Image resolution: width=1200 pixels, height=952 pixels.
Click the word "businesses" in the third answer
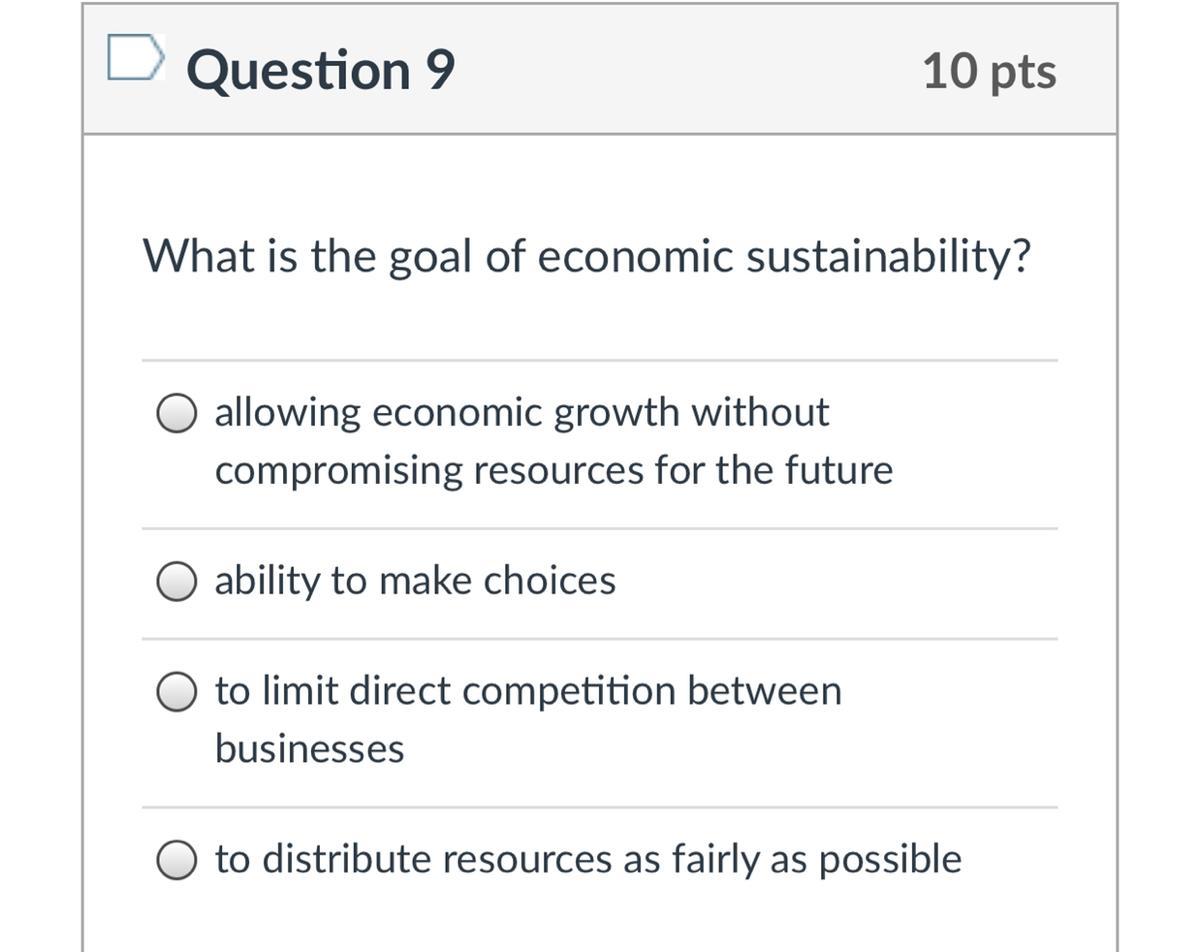309,748
